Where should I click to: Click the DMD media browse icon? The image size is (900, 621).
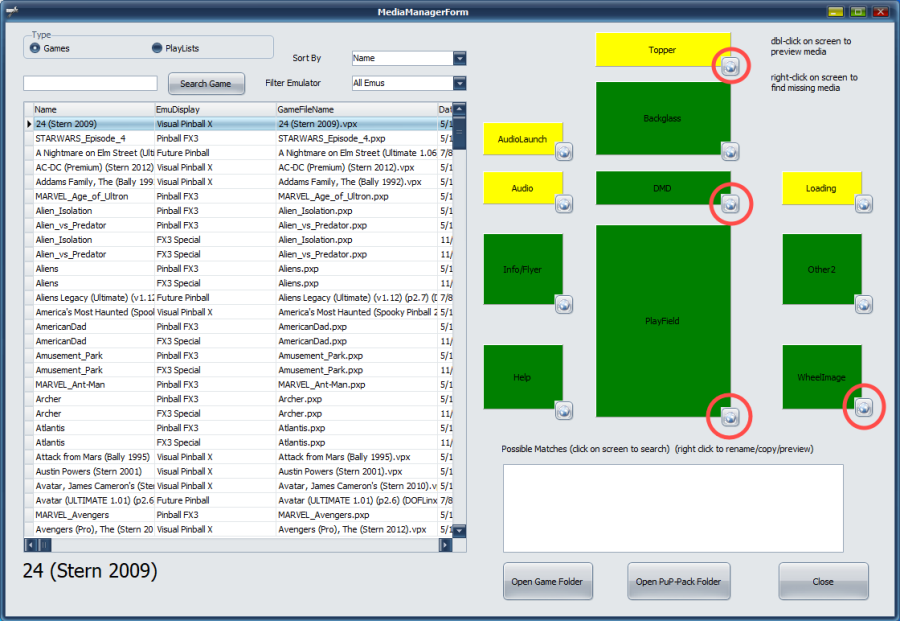click(x=730, y=204)
